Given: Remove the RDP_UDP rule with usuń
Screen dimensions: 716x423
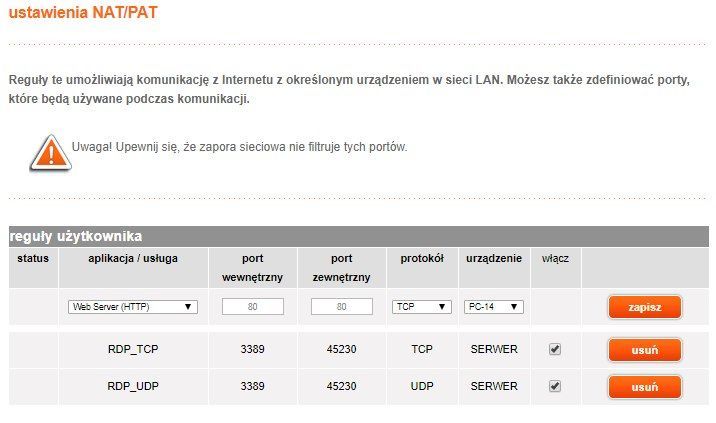Looking at the screenshot, I should pos(644,386).
